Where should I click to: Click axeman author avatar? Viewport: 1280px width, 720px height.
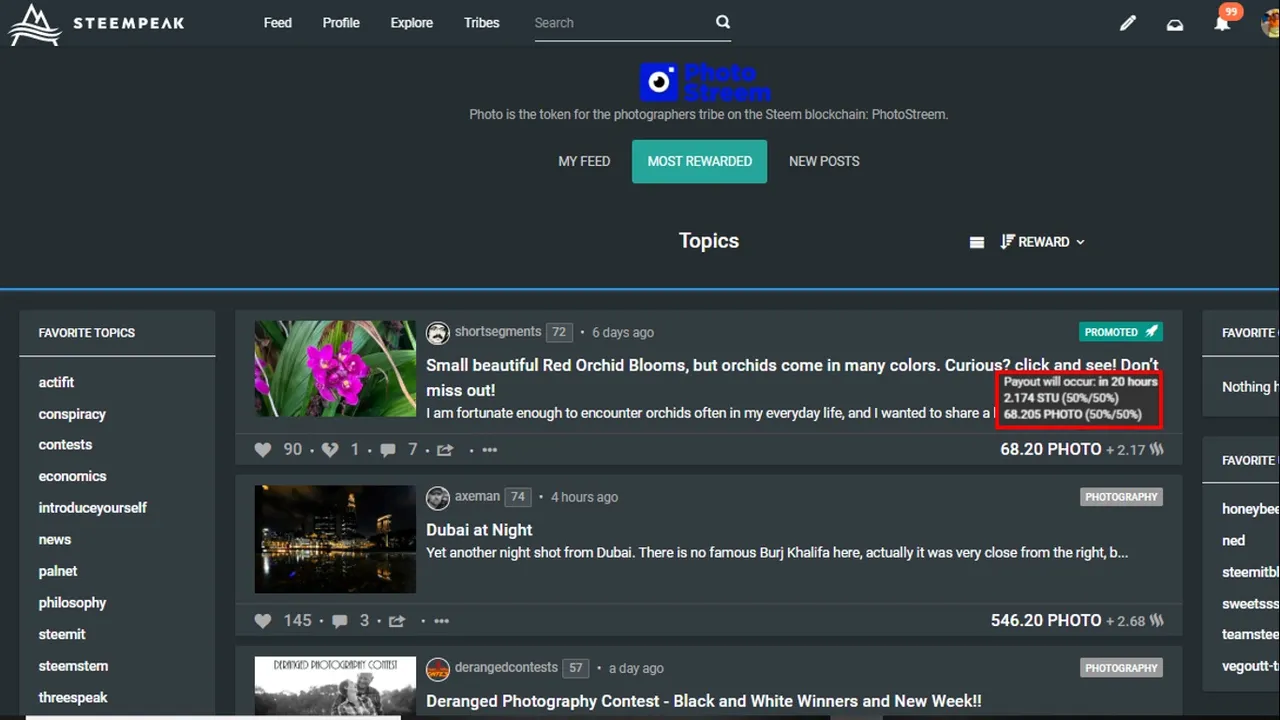click(437, 497)
